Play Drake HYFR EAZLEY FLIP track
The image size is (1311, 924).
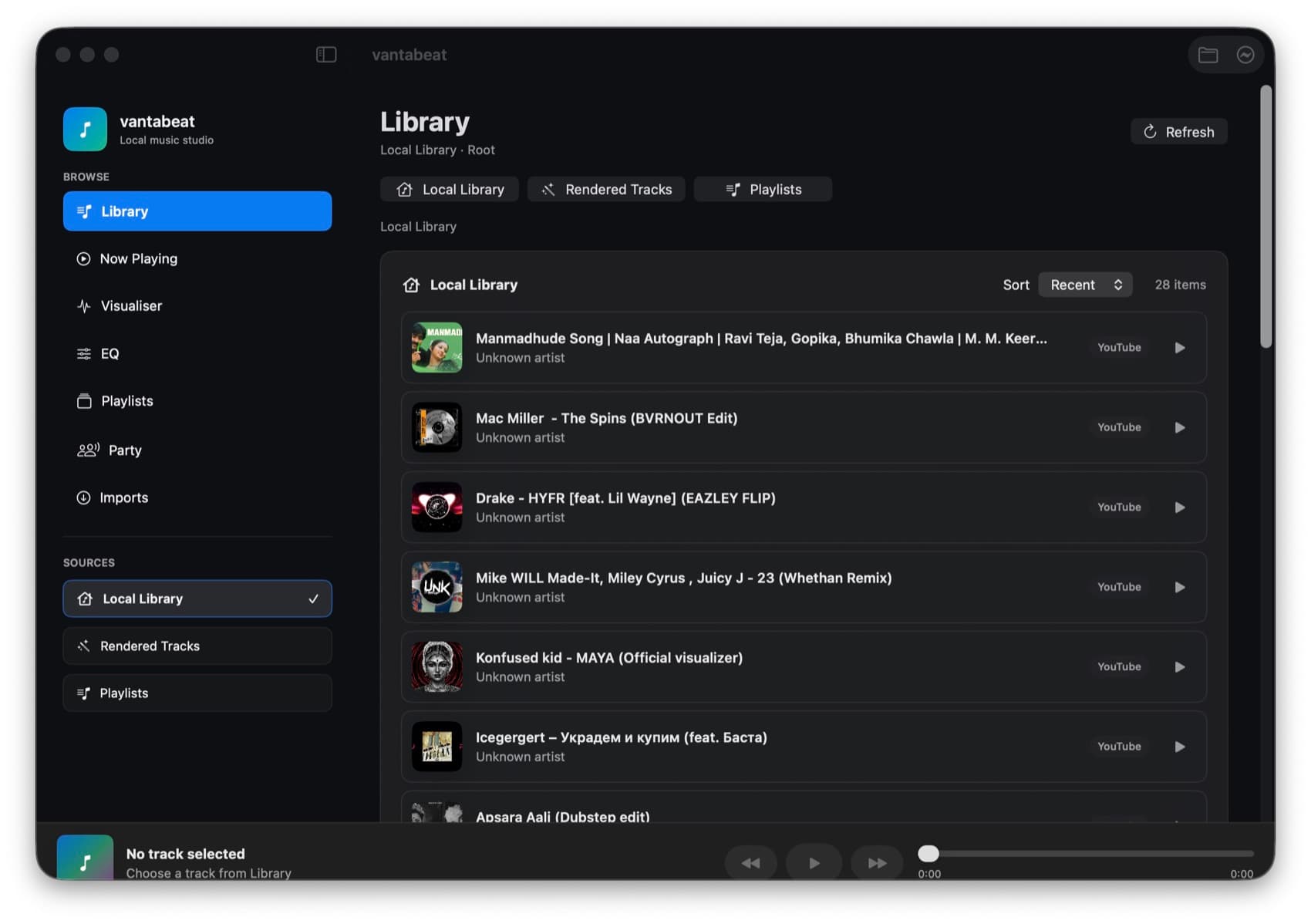tap(1180, 508)
